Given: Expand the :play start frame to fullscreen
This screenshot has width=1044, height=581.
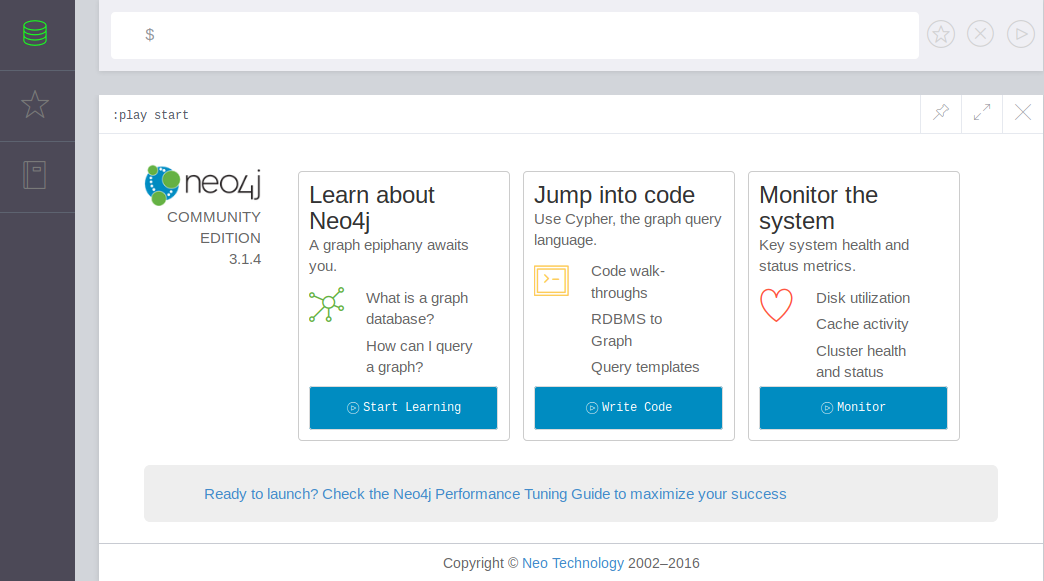Looking at the screenshot, I should pos(981,112).
